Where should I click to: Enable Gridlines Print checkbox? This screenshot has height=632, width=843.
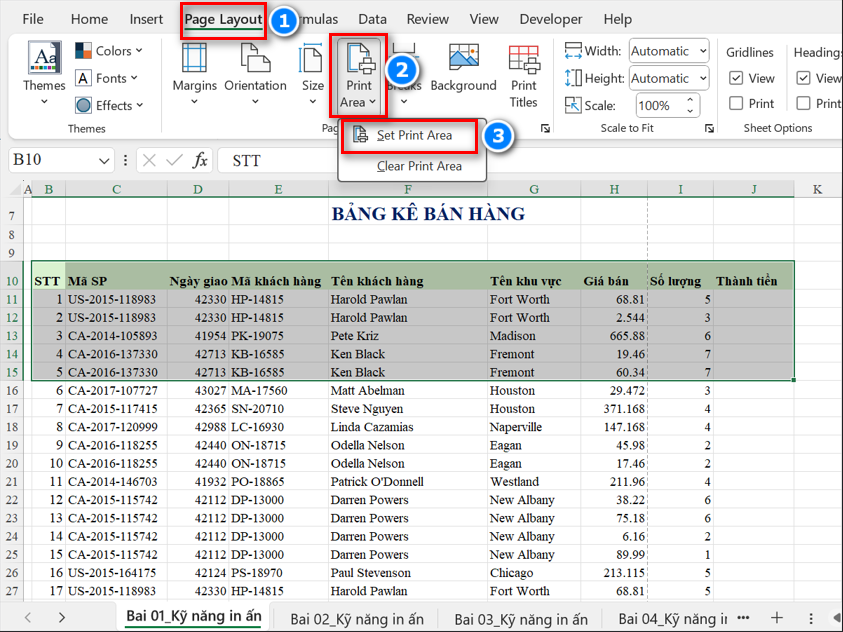(x=736, y=103)
